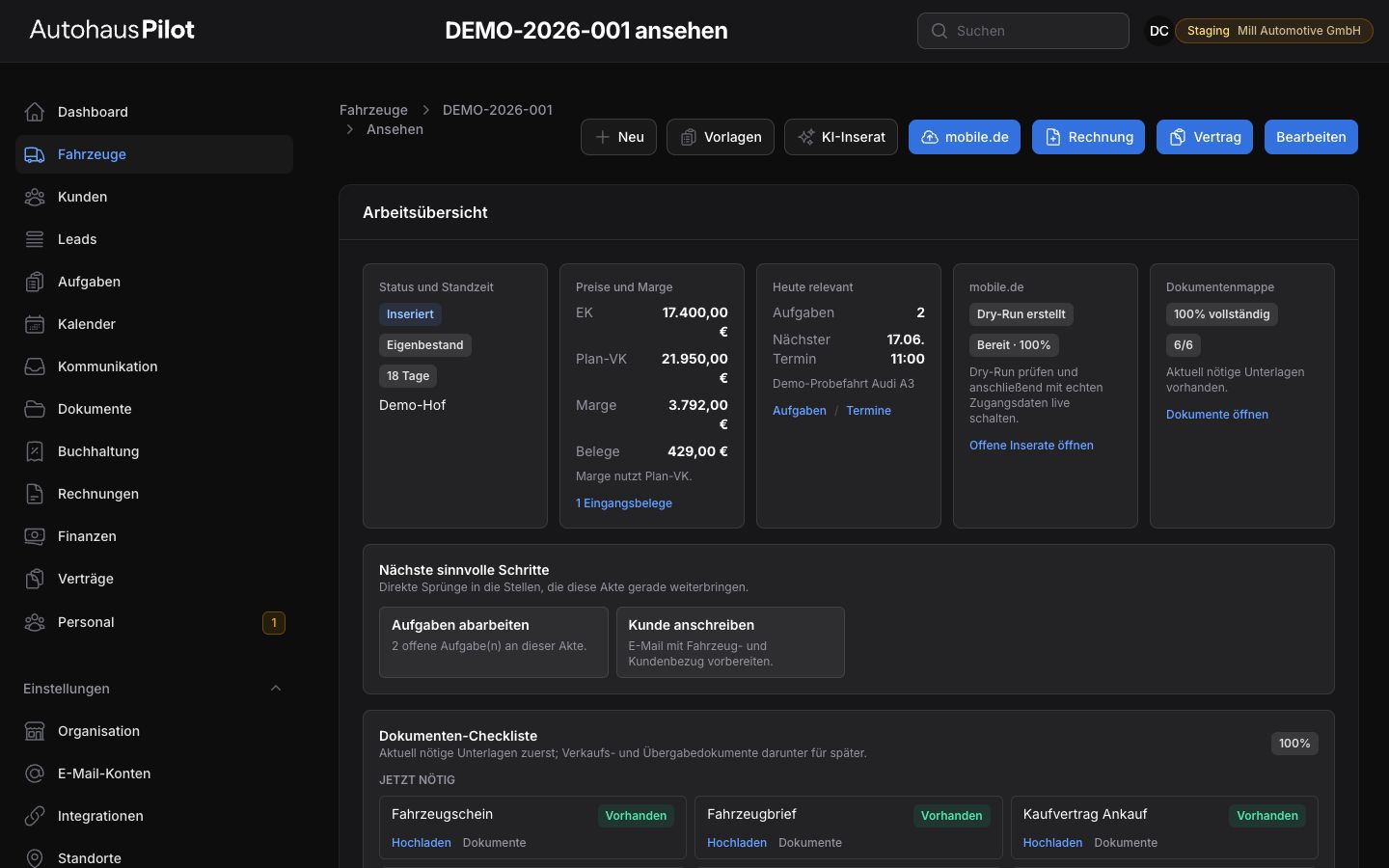Open Kunden in the sidebar

(154, 197)
